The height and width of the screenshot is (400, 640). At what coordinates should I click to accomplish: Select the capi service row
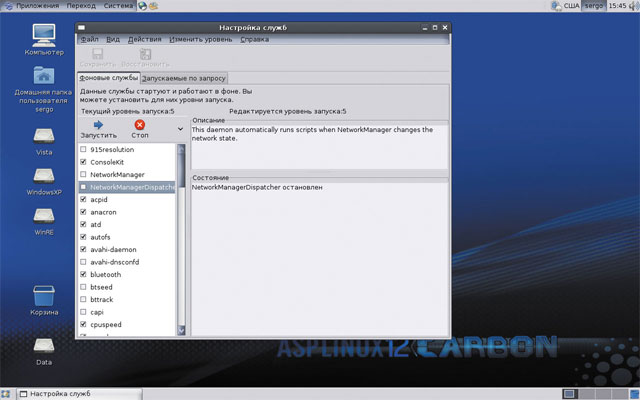pos(127,312)
